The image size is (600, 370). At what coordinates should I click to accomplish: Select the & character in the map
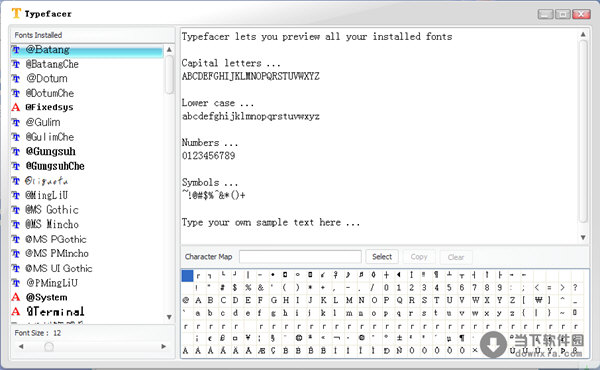(x=261, y=288)
